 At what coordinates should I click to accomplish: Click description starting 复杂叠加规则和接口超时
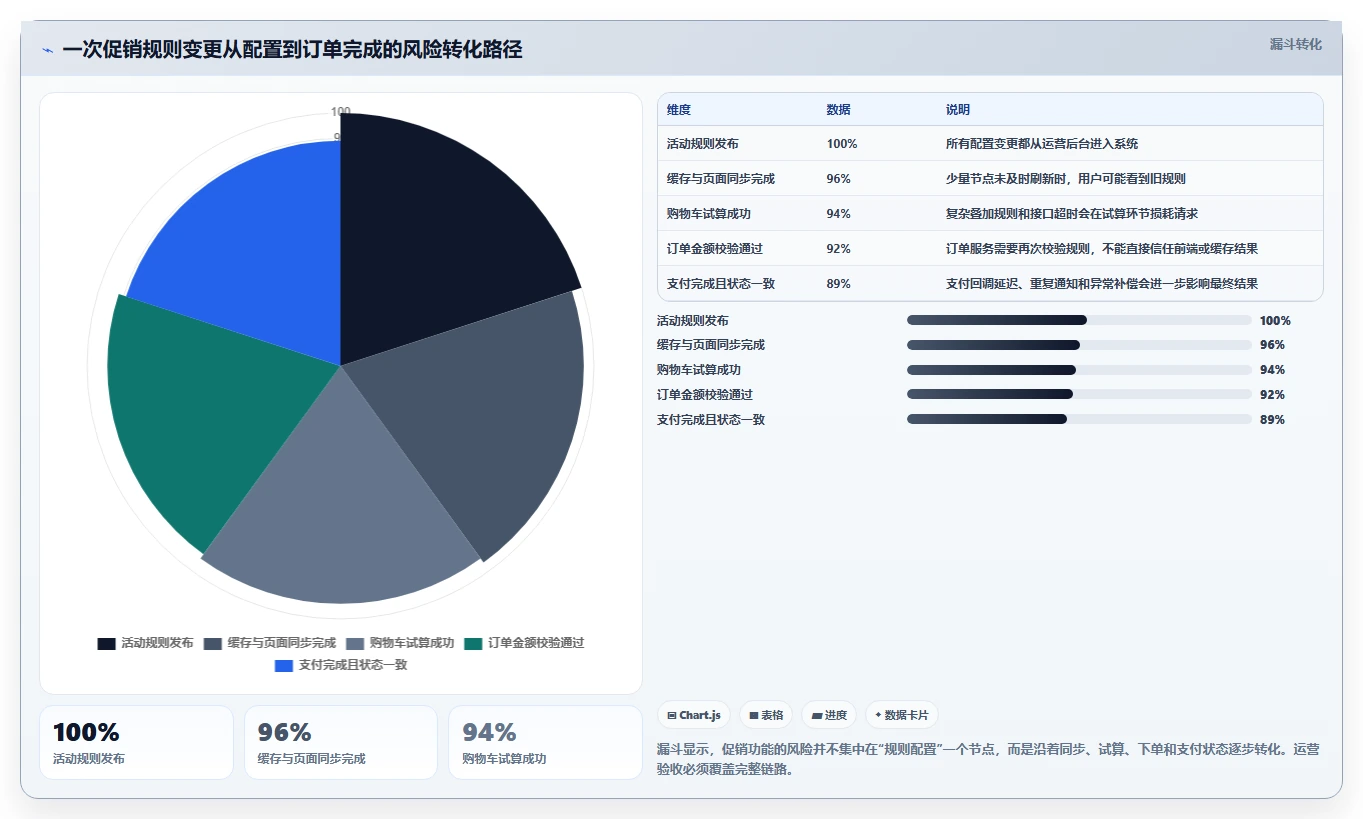1072,214
